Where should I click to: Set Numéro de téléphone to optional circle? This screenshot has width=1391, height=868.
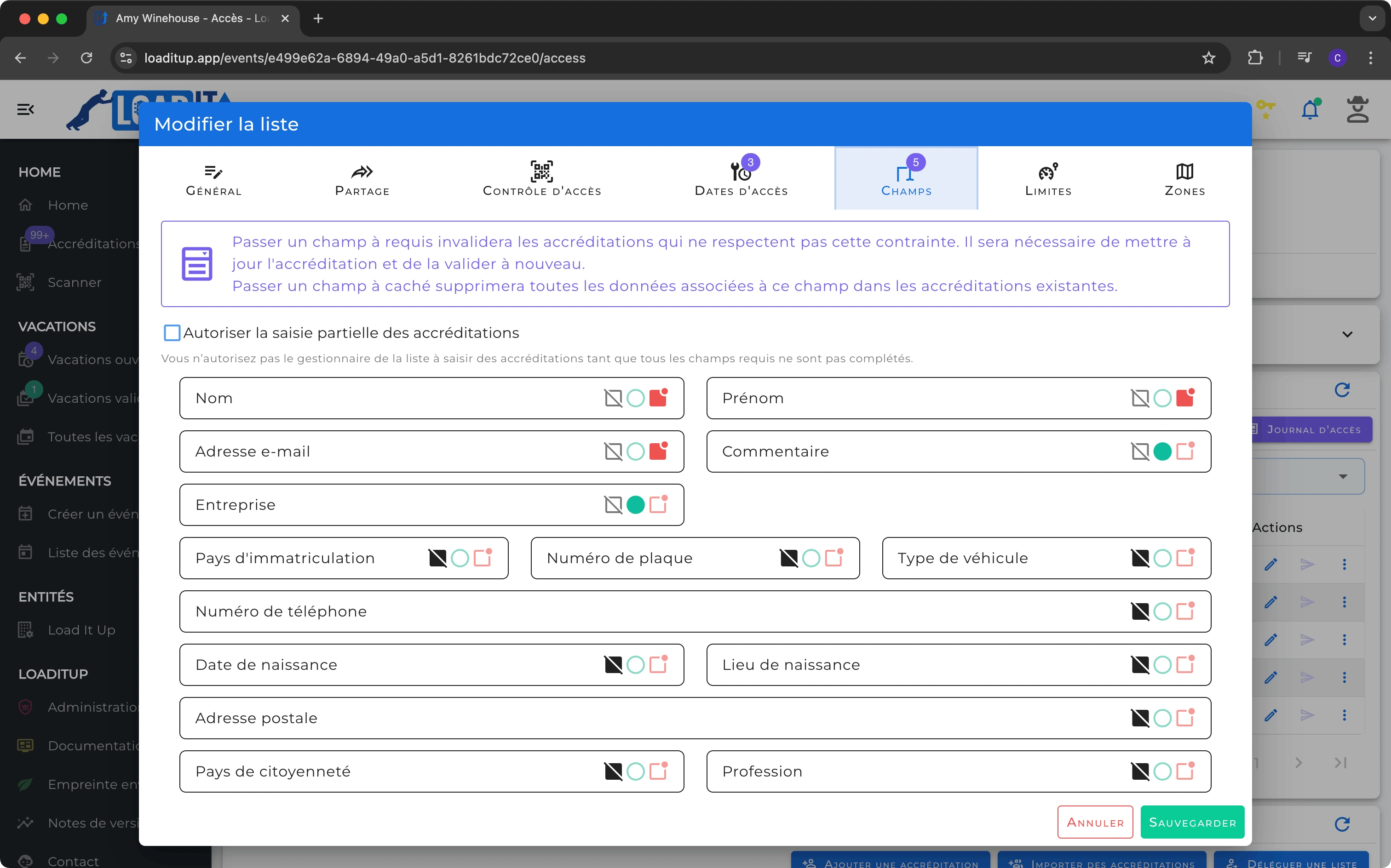1162,611
